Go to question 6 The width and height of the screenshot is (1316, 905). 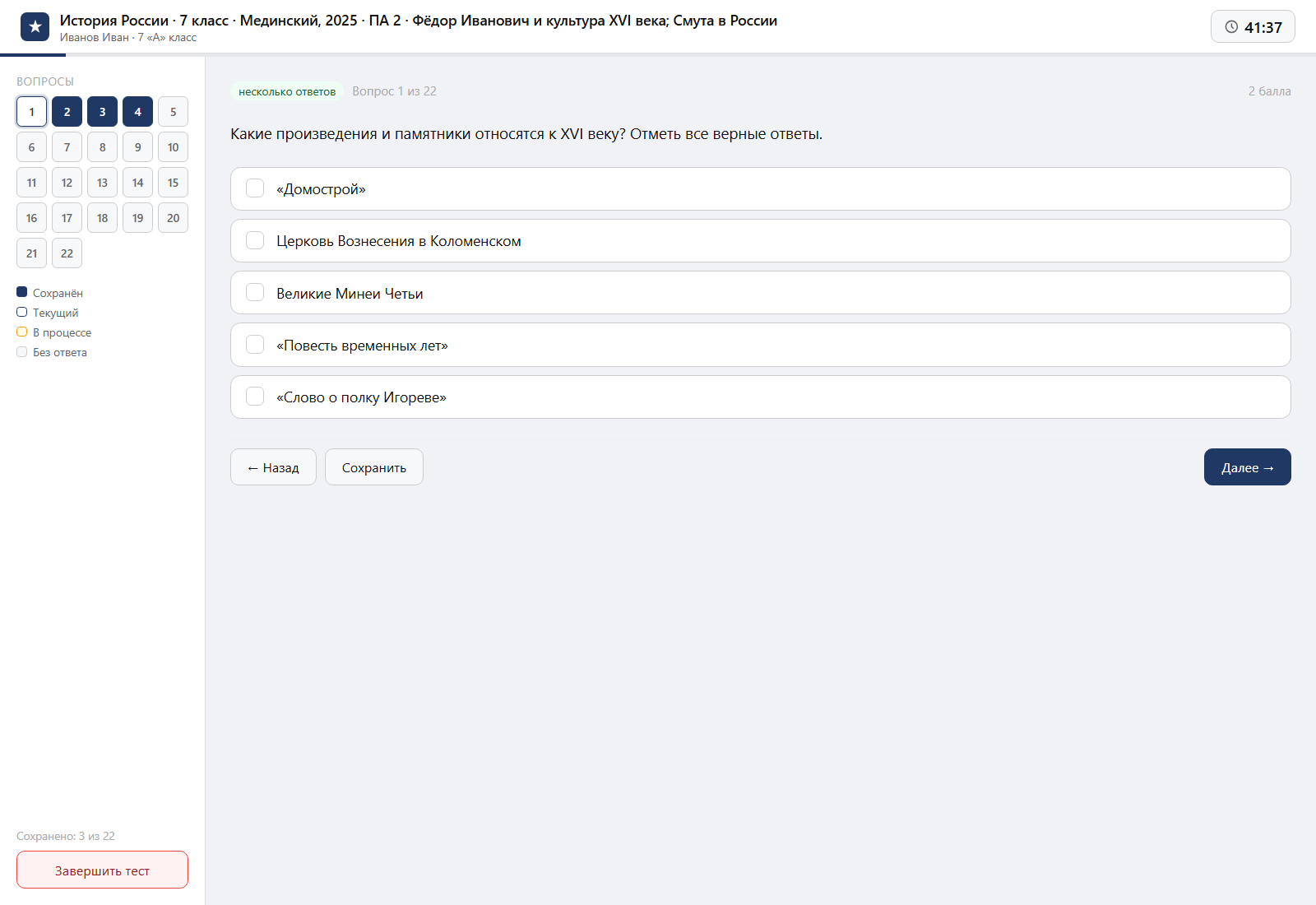(31, 147)
